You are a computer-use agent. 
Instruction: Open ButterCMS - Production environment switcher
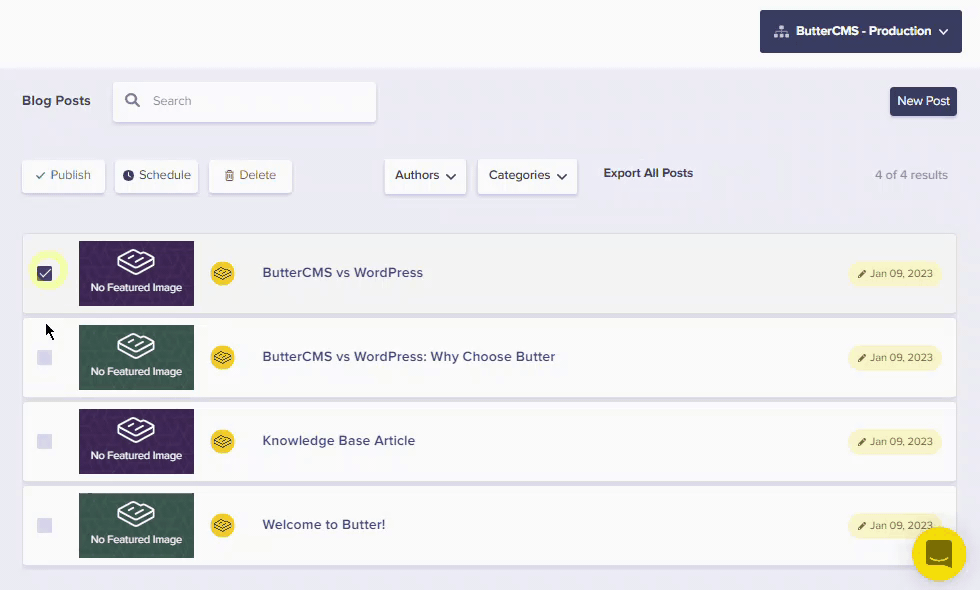(861, 32)
